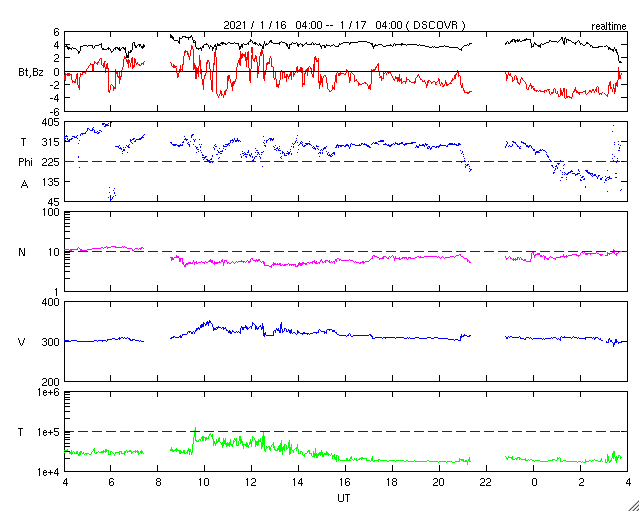Click the "N" density panel label
The image size is (640, 512).
tap(22, 252)
